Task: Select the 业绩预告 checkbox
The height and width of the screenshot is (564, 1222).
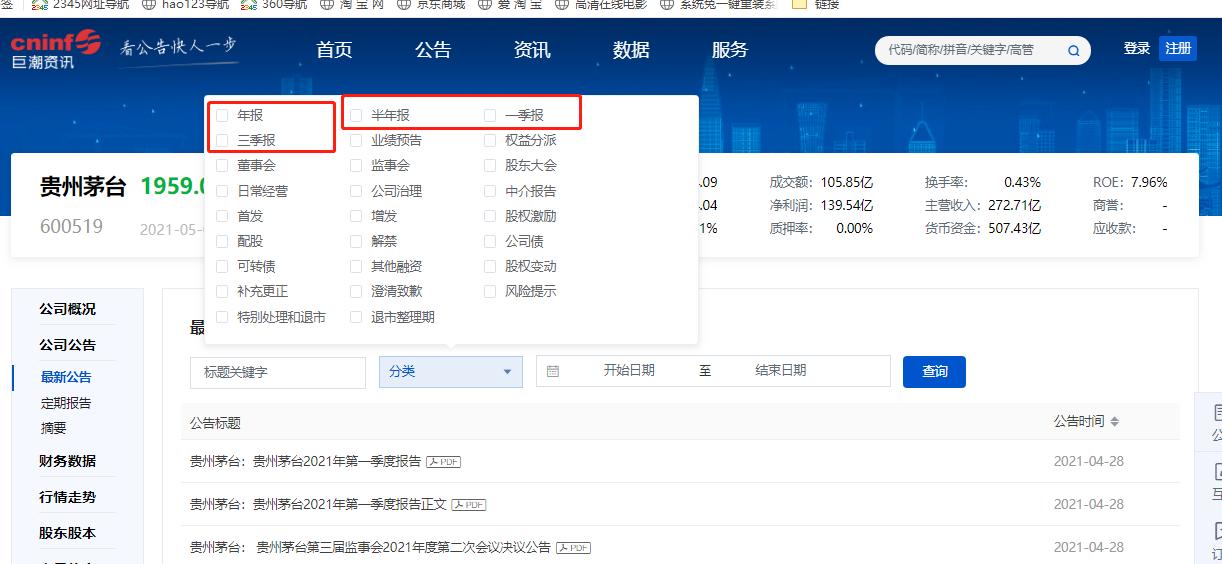Action: click(356, 141)
